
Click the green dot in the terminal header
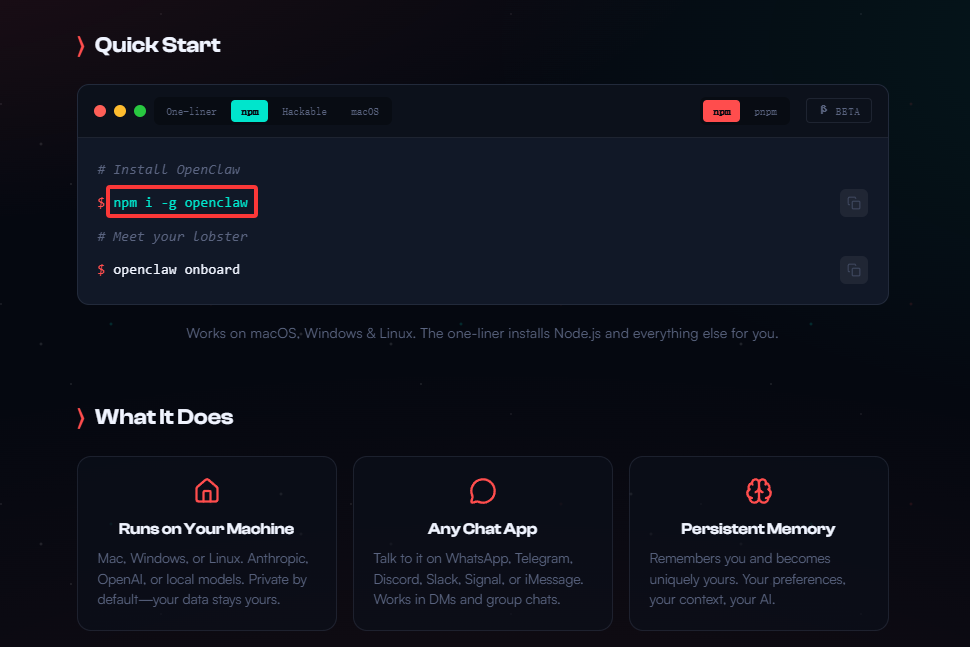tap(140, 111)
